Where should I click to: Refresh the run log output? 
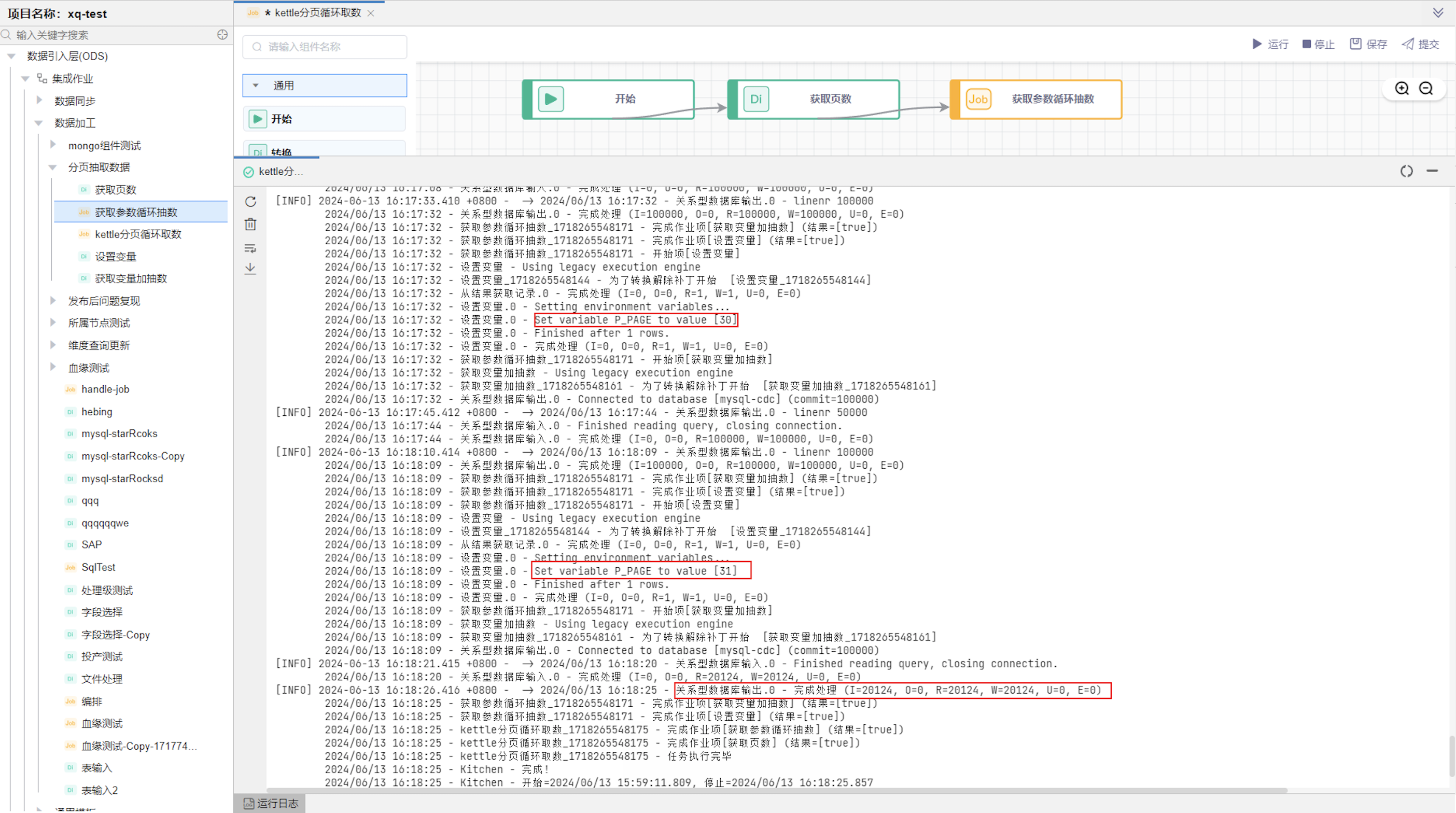pyautogui.click(x=250, y=202)
